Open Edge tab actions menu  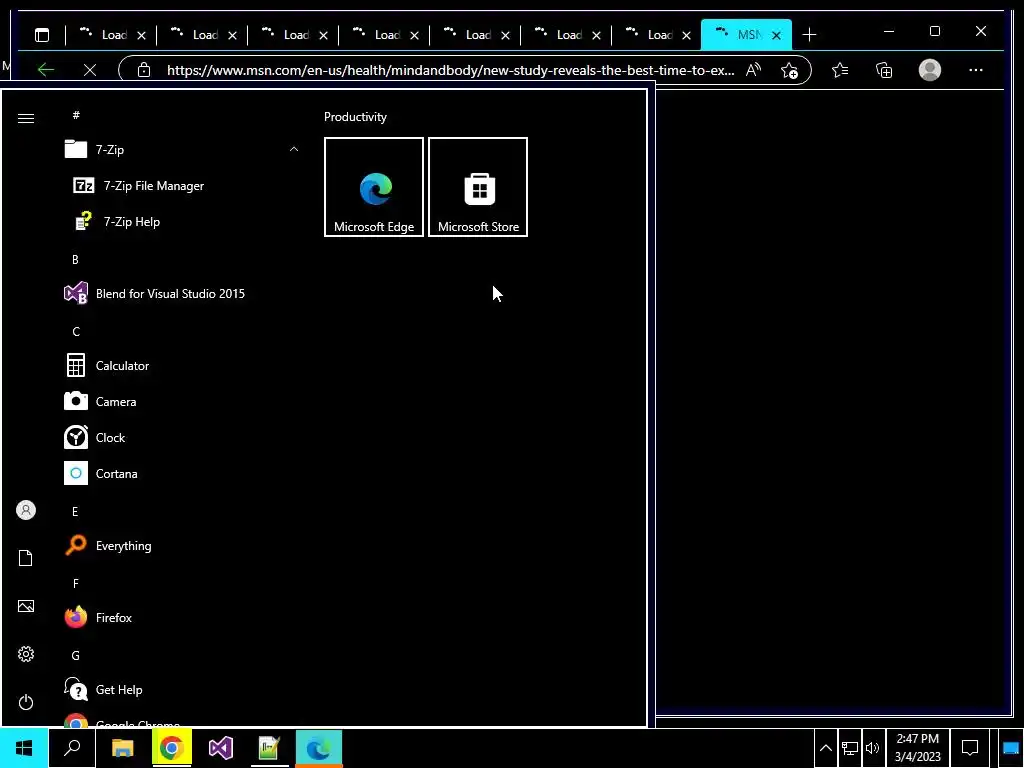[42, 35]
